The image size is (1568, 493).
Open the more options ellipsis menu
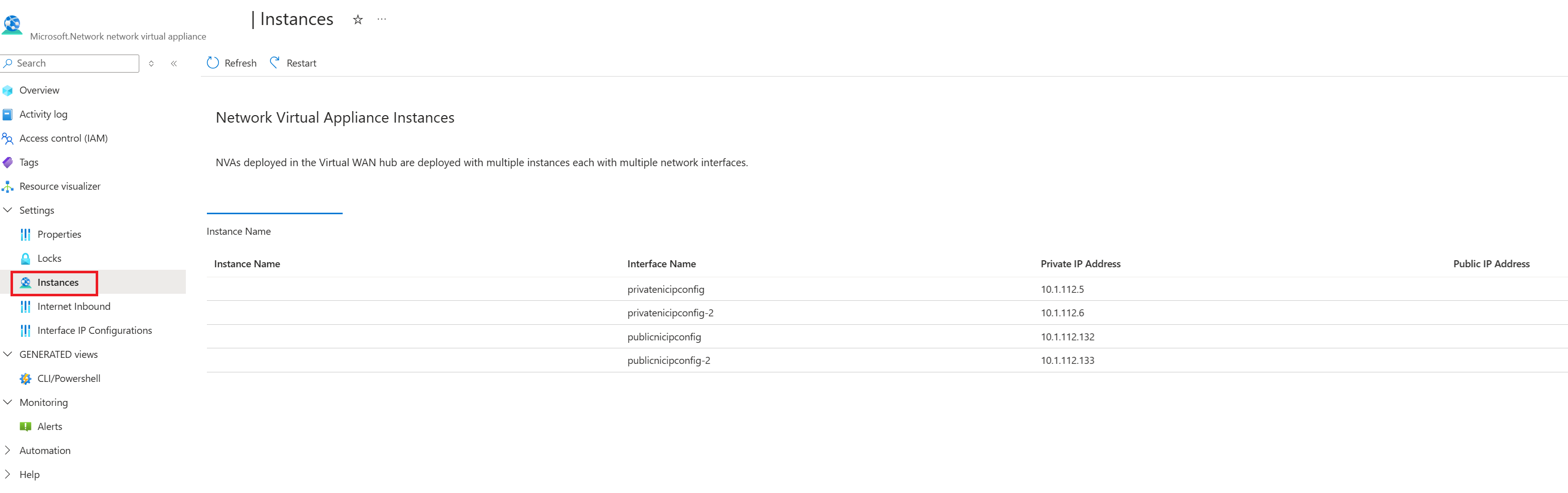[382, 19]
